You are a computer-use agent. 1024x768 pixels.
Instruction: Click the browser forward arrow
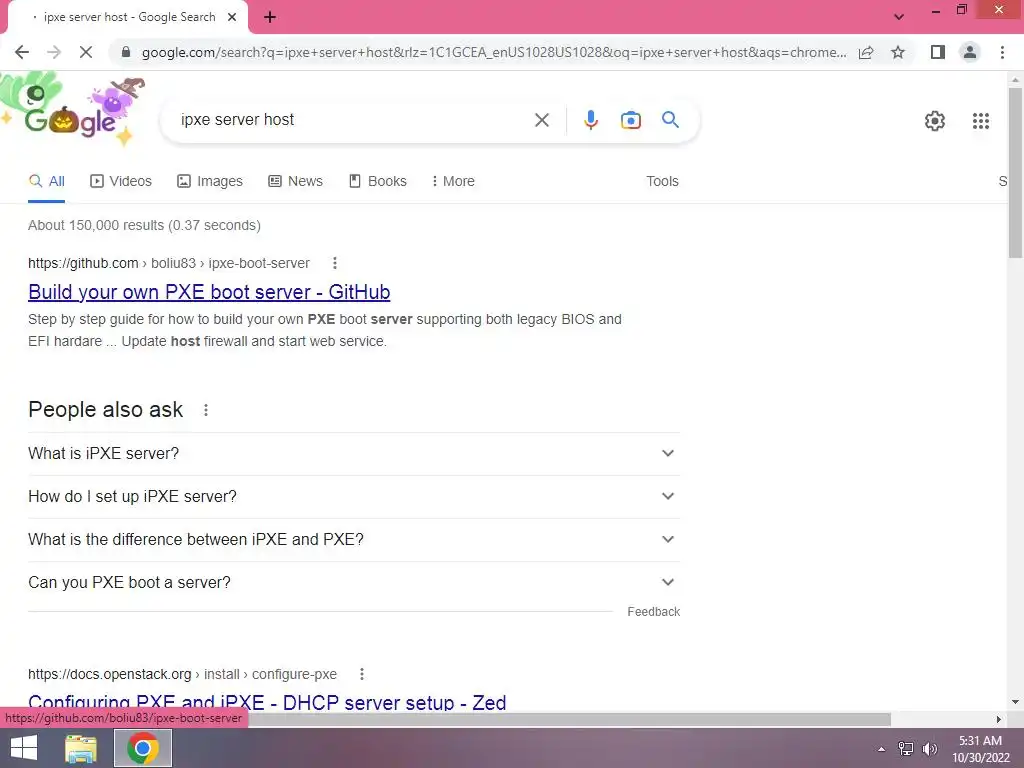[54, 52]
